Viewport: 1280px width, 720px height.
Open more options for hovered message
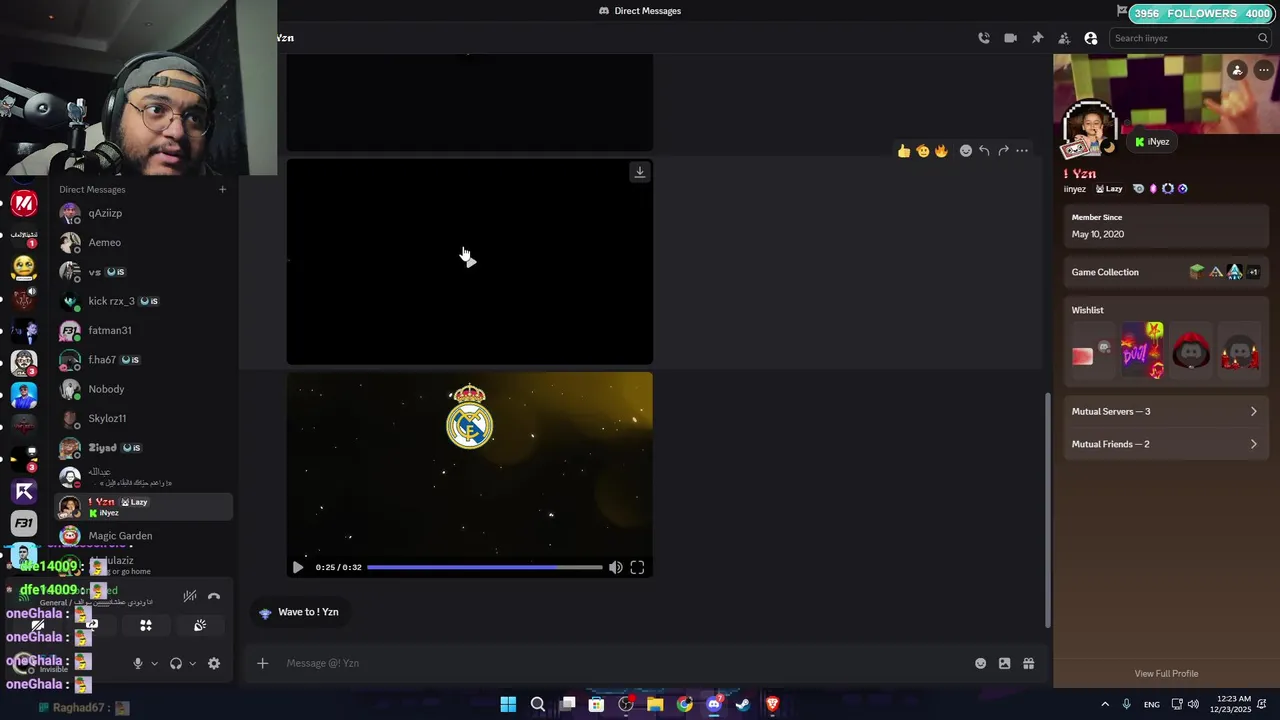pyautogui.click(x=1022, y=151)
